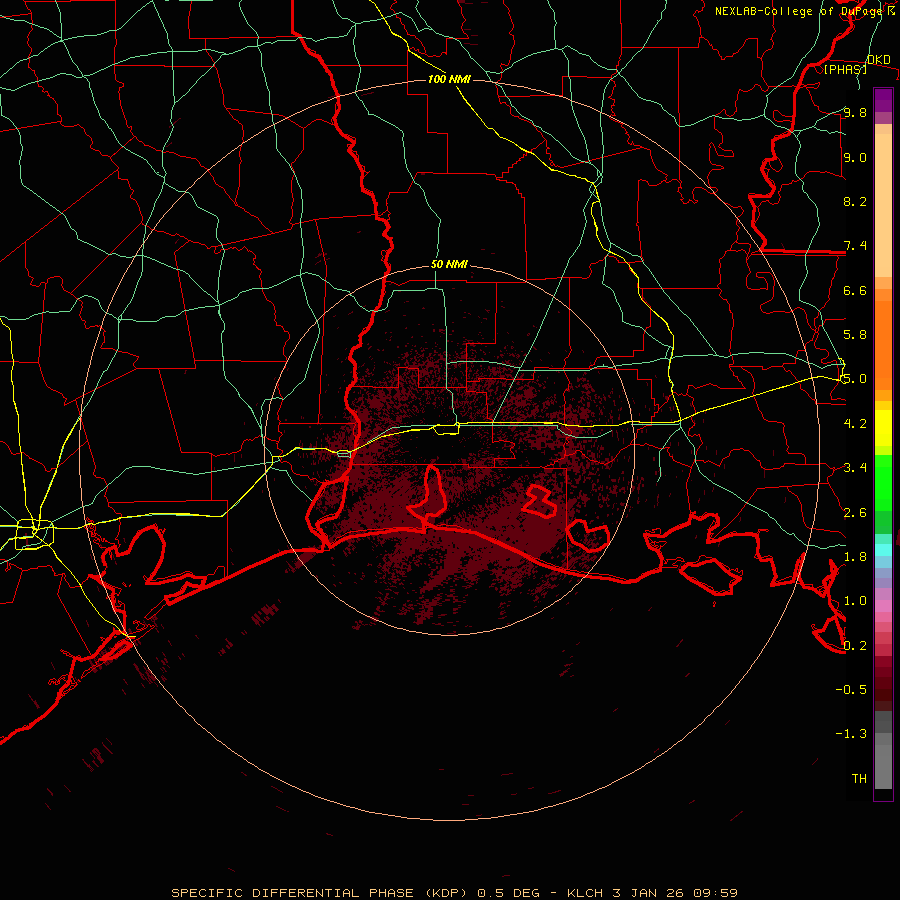This screenshot has height=900, width=900.
Task: Click the 3 JAN 26 09:59 timestamp
Action: (673, 893)
